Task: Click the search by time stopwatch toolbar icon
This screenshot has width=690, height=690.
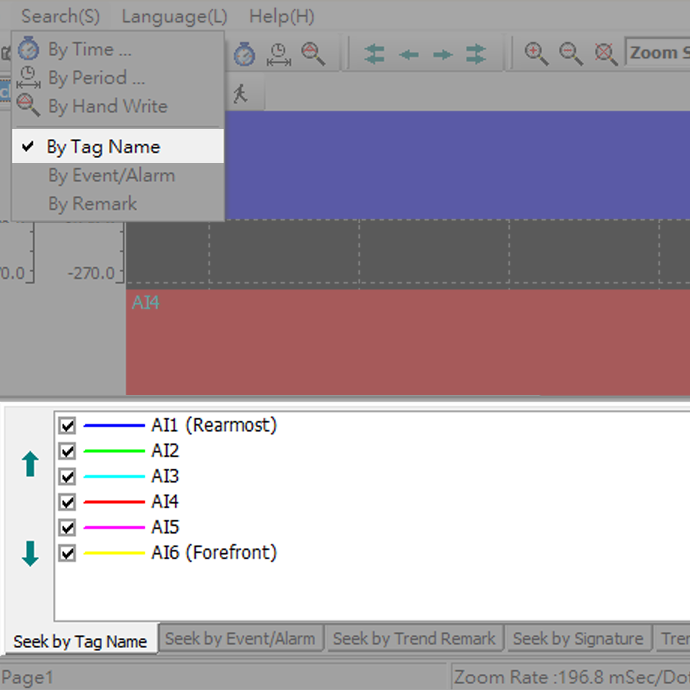Action: (x=245, y=54)
